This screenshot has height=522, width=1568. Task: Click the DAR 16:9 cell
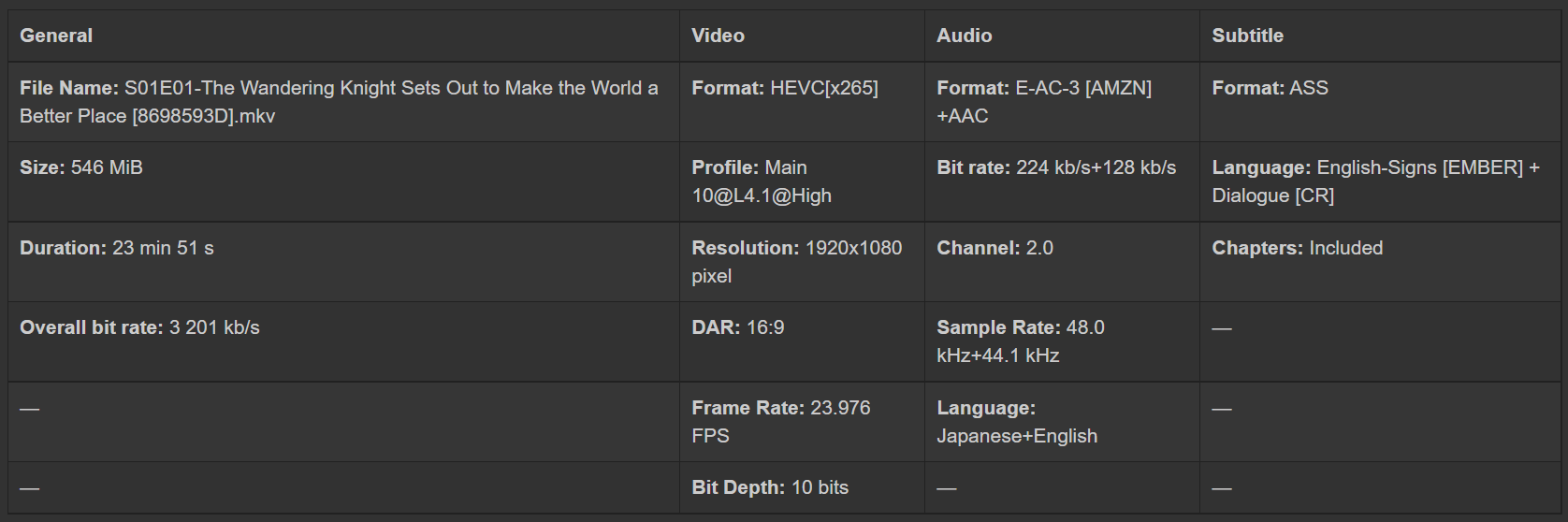pos(737,327)
